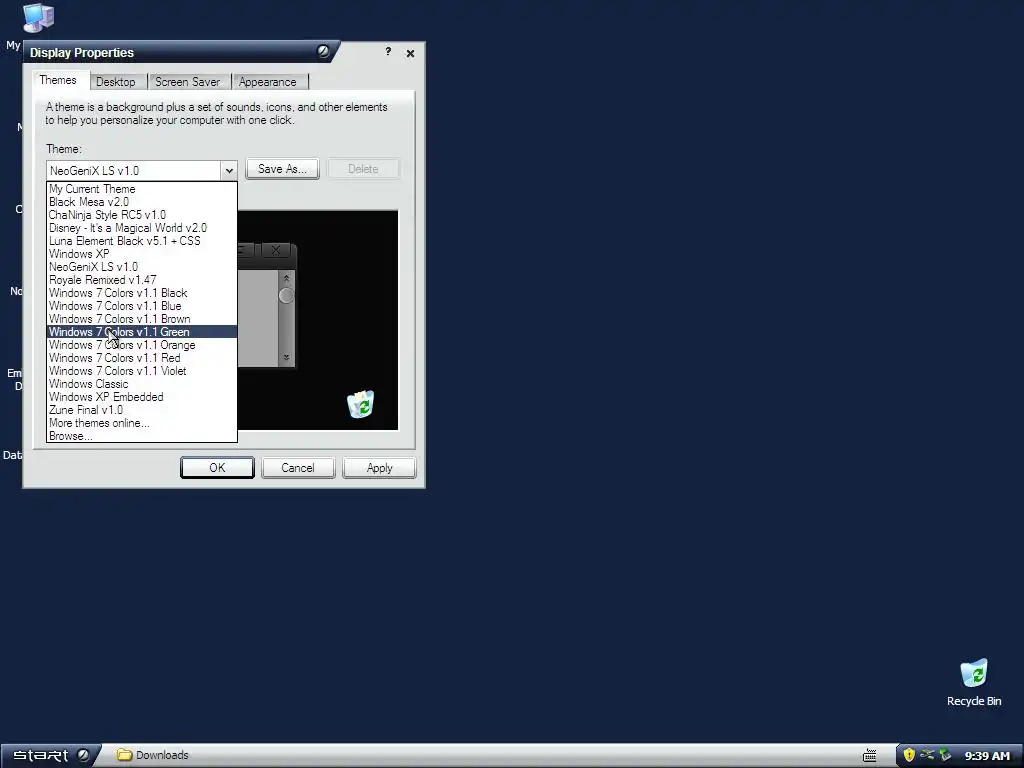Image resolution: width=1024 pixels, height=768 pixels.
Task: Click the Save As... button
Action: 282,169
